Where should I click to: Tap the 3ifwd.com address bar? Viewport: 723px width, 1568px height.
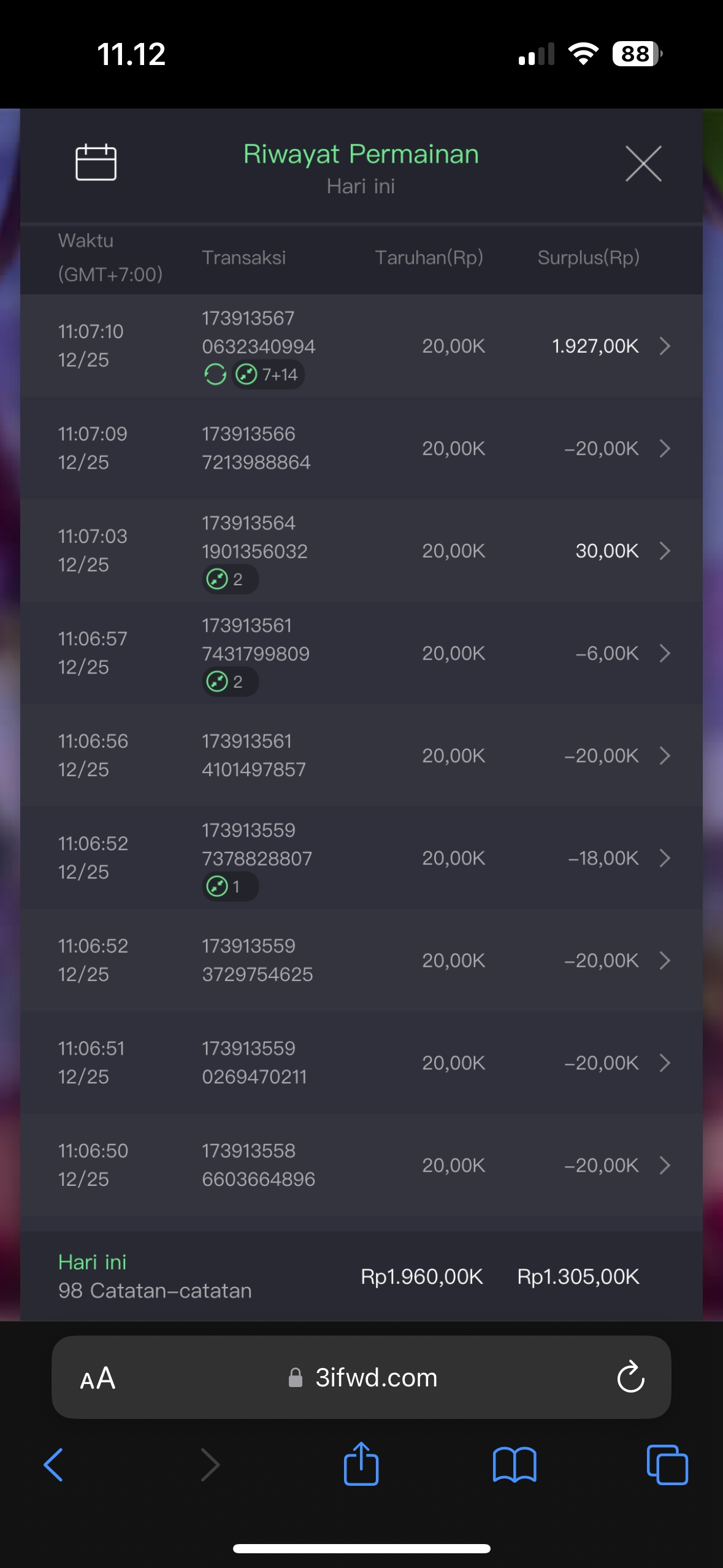pos(375,1378)
